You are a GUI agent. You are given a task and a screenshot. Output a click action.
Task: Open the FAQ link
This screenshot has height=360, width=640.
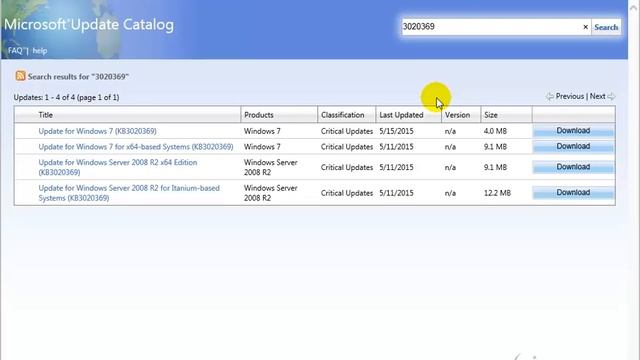pos(15,51)
